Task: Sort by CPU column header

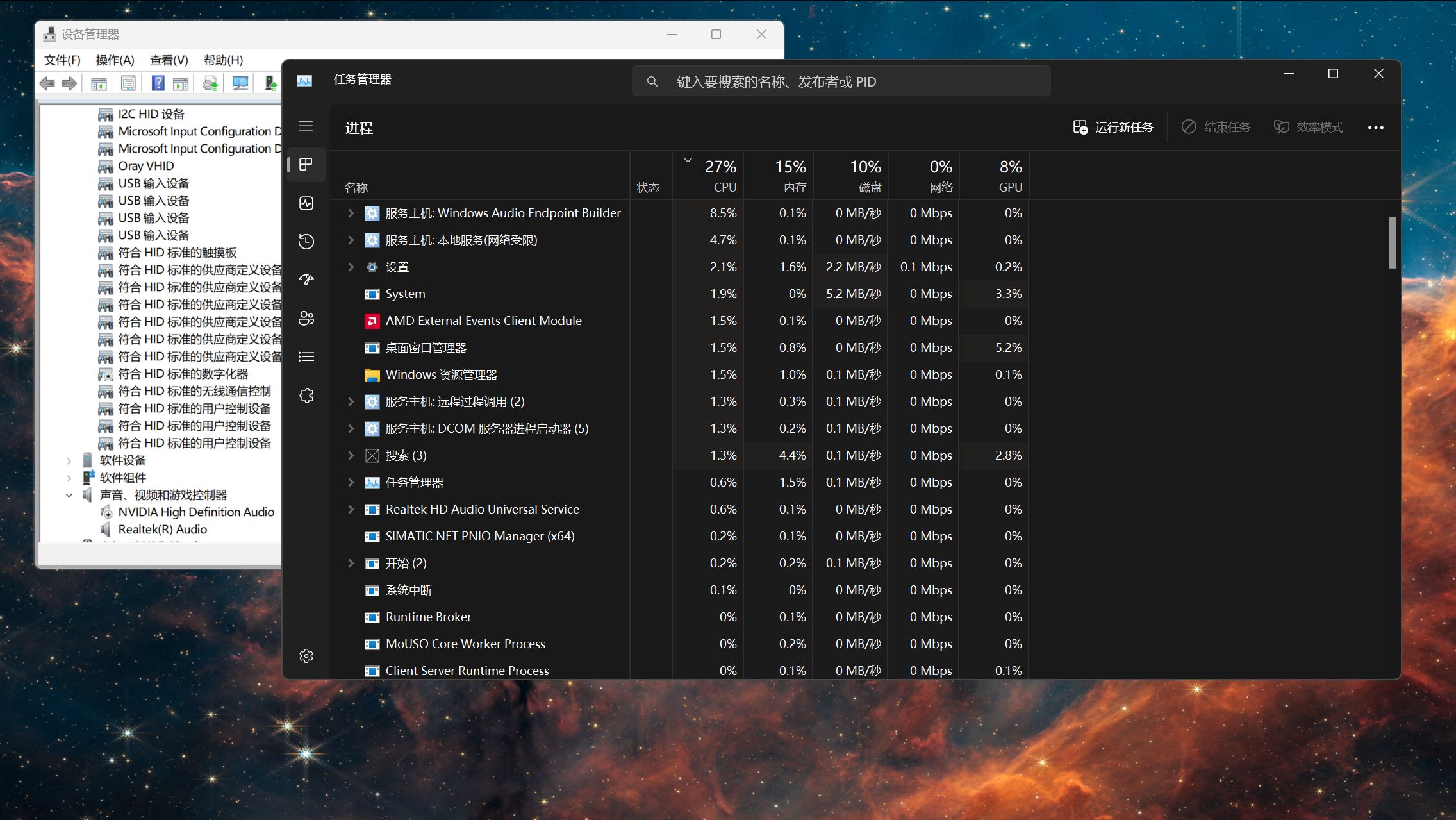Action: 708,175
